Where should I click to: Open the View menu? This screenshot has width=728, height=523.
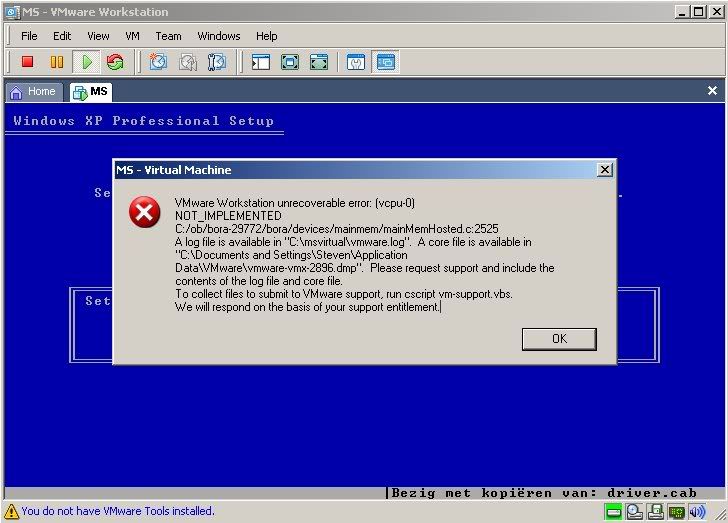98,36
